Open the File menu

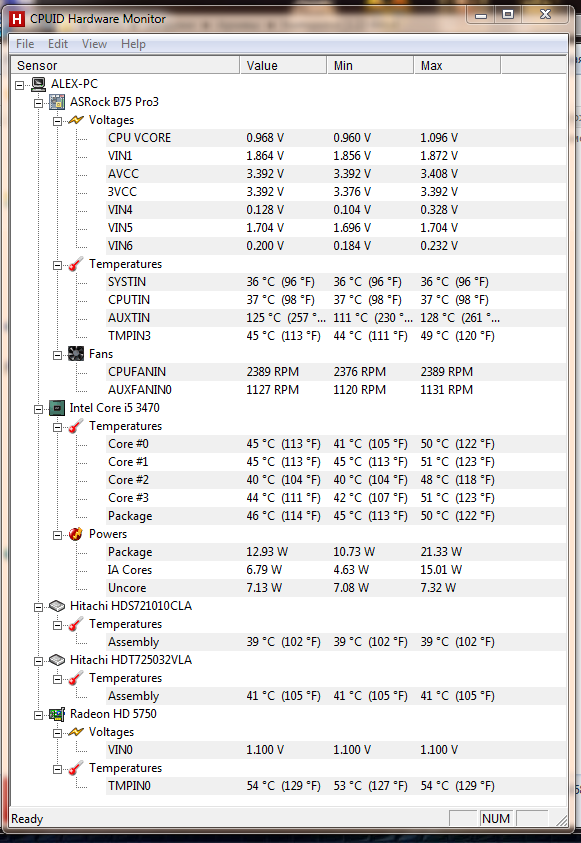click(x=25, y=44)
